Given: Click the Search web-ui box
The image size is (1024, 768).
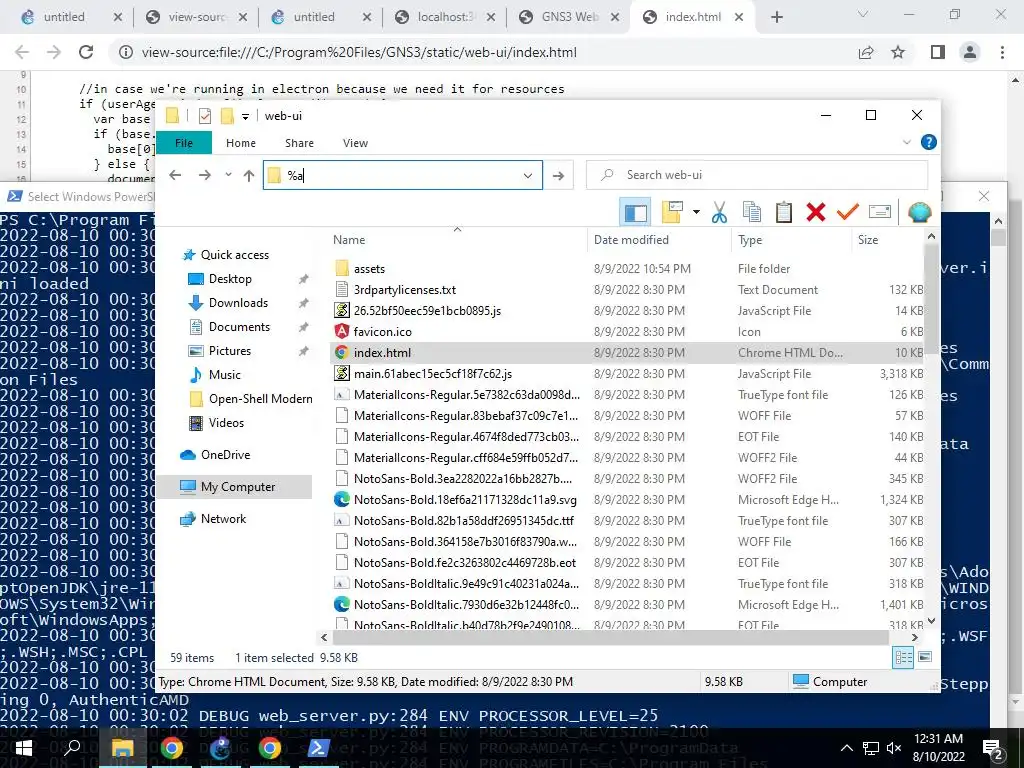Looking at the screenshot, I should tap(757, 175).
